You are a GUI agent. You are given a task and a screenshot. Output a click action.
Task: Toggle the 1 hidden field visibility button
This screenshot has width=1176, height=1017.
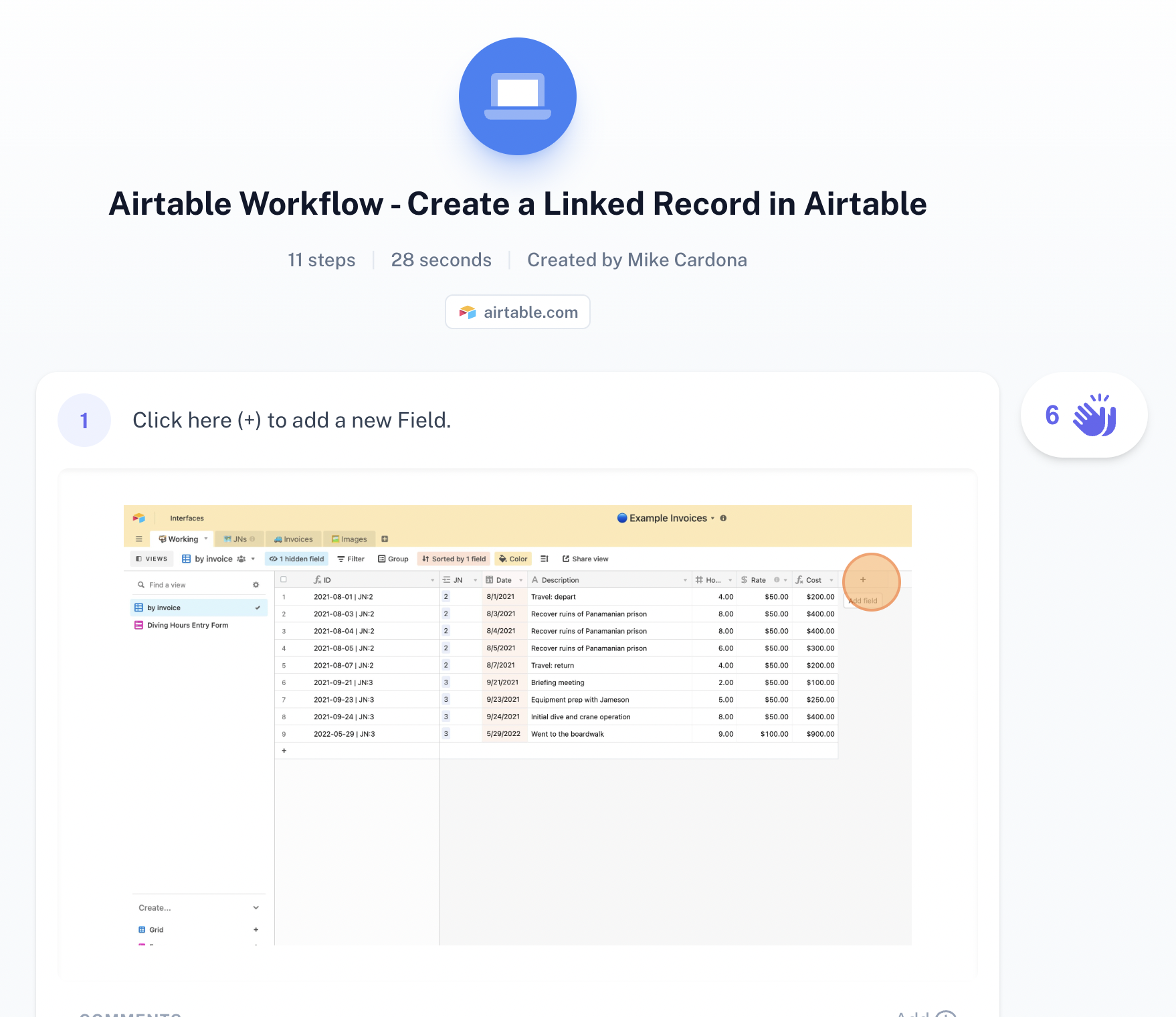point(296,559)
